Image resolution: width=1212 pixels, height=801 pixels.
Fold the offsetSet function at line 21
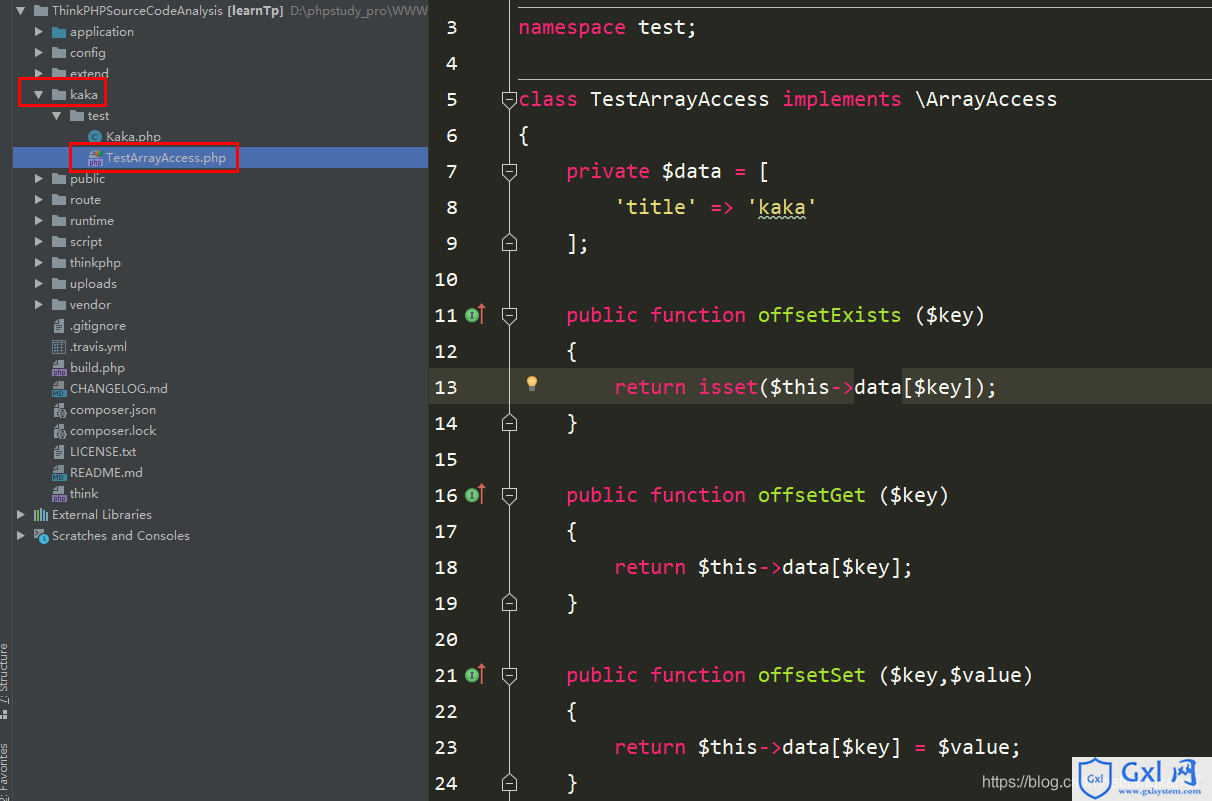tap(509, 675)
